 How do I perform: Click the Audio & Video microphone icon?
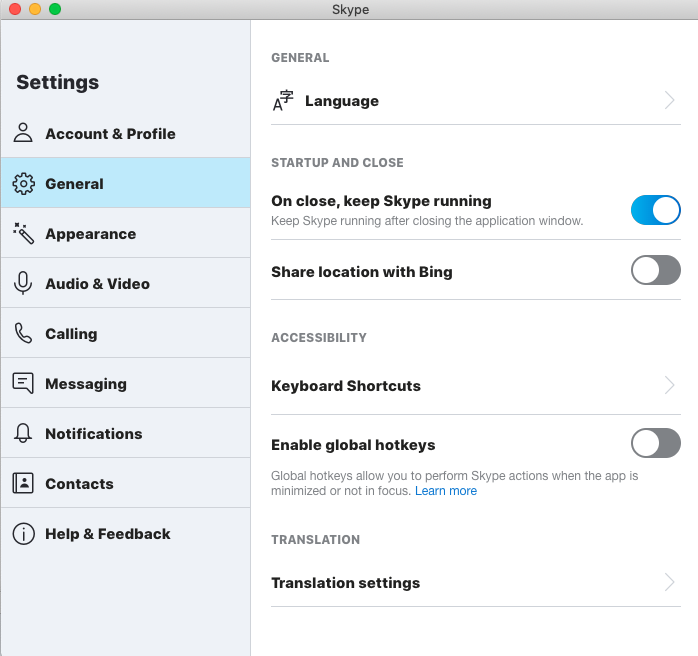tap(23, 283)
